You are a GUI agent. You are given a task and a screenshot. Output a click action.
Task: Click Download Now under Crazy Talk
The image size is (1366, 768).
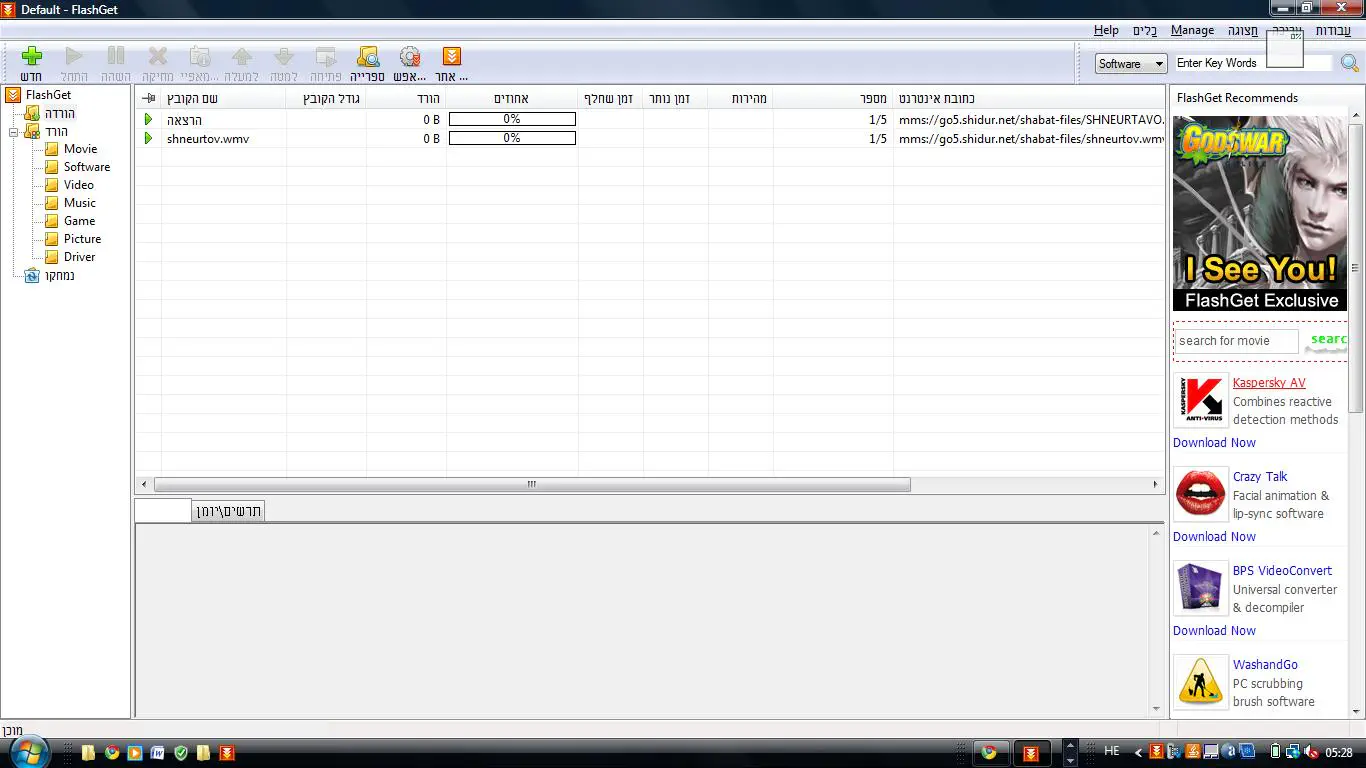click(x=1214, y=537)
